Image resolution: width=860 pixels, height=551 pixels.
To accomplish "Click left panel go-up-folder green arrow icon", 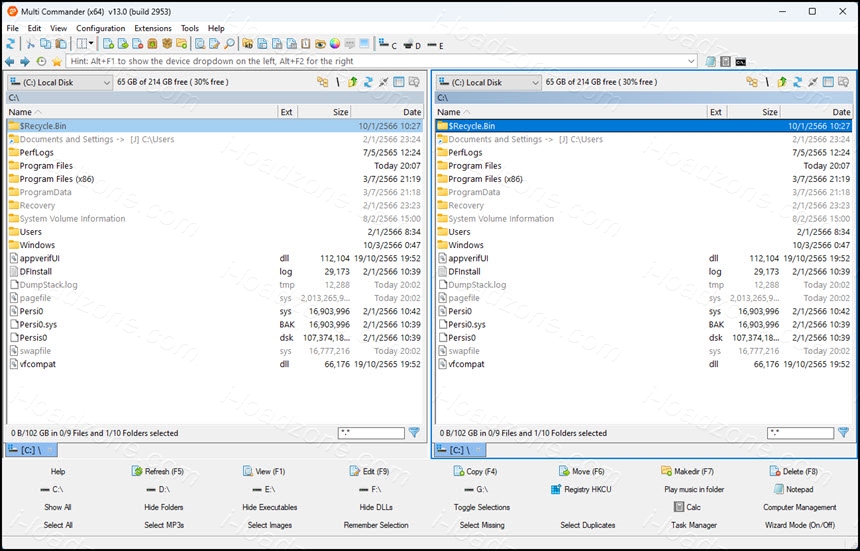I will click(x=353, y=82).
